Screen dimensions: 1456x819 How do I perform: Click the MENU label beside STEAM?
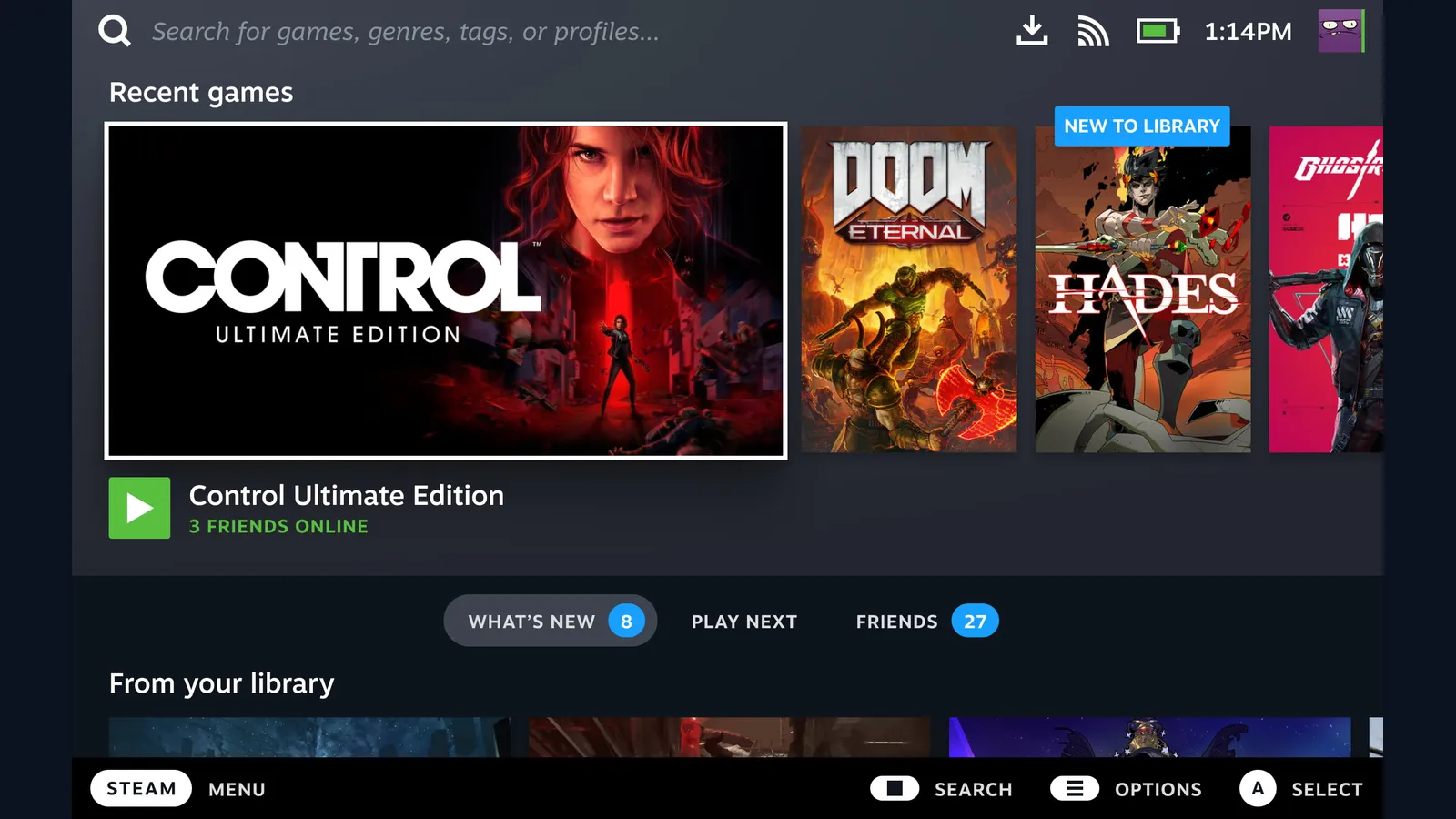(237, 789)
